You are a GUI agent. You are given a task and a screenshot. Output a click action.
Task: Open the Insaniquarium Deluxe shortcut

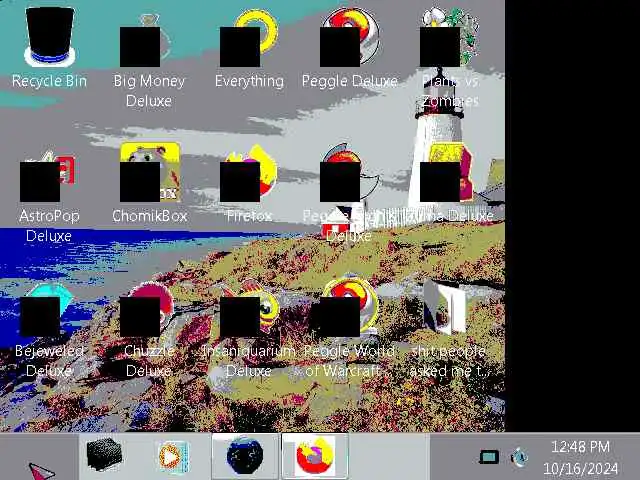click(x=250, y=309)
